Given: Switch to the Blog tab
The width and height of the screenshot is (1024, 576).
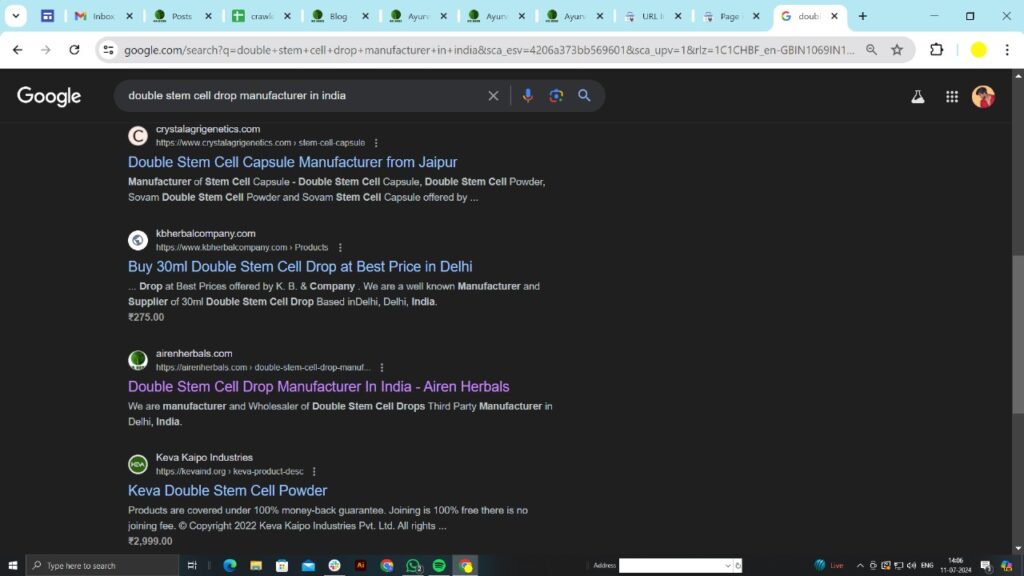Looking at the screenshot, I should [x=338, y=16].
